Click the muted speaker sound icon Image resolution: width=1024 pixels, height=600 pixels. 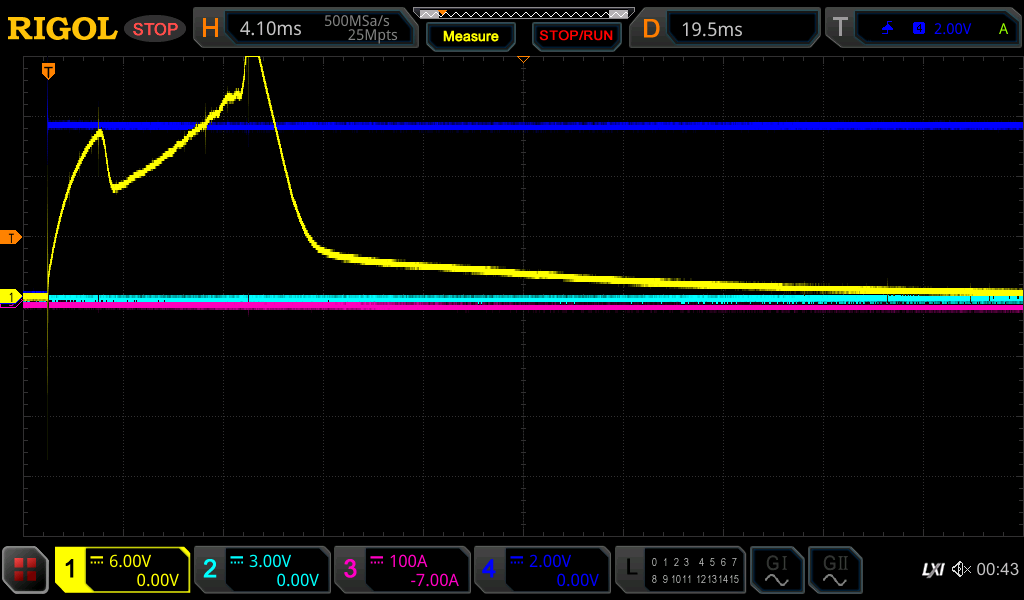961,570
